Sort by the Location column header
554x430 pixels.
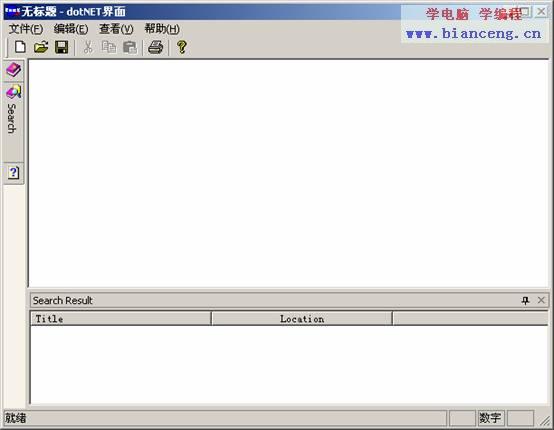coord(302,319)
